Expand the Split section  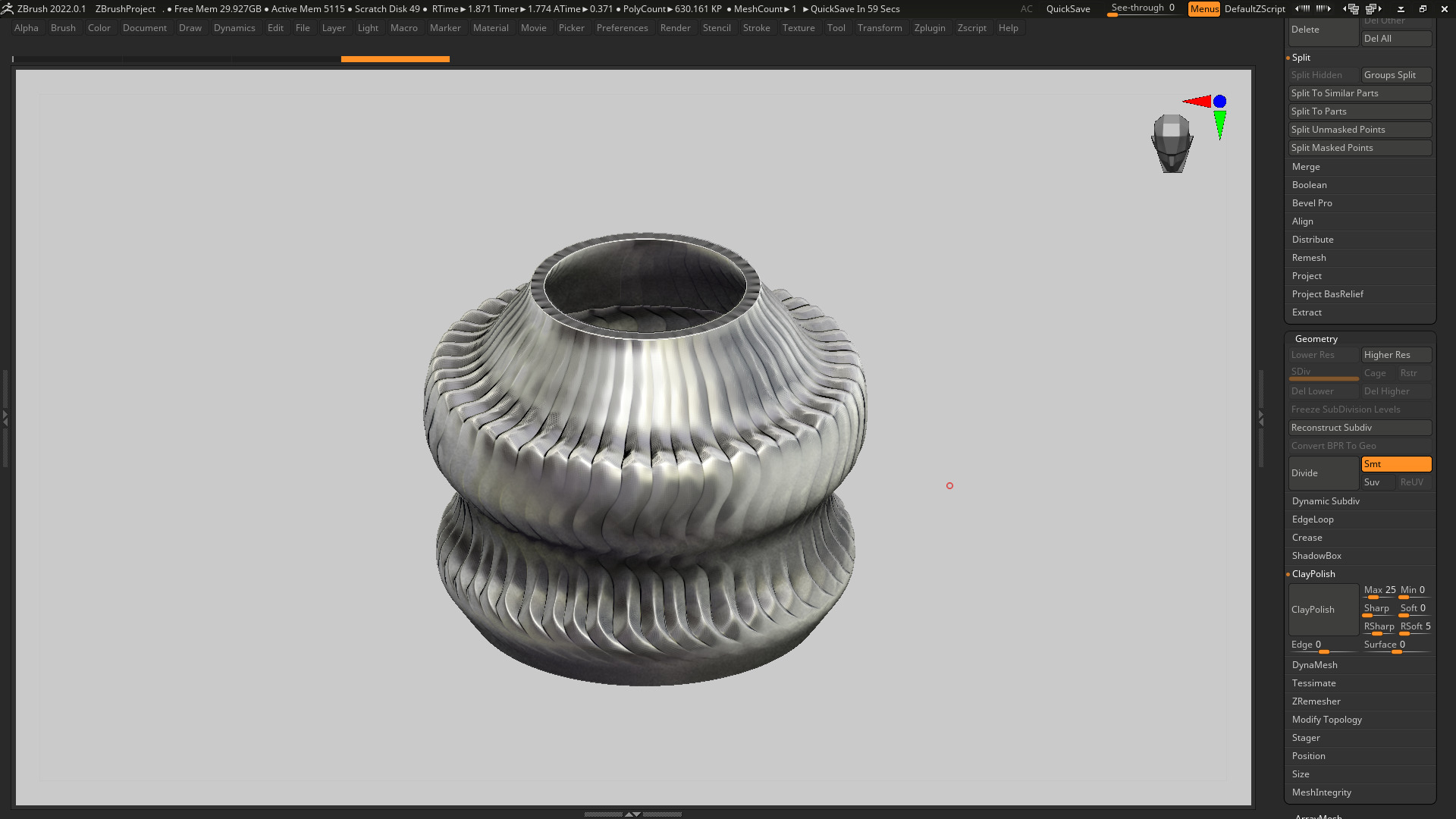click(1301, 58)
